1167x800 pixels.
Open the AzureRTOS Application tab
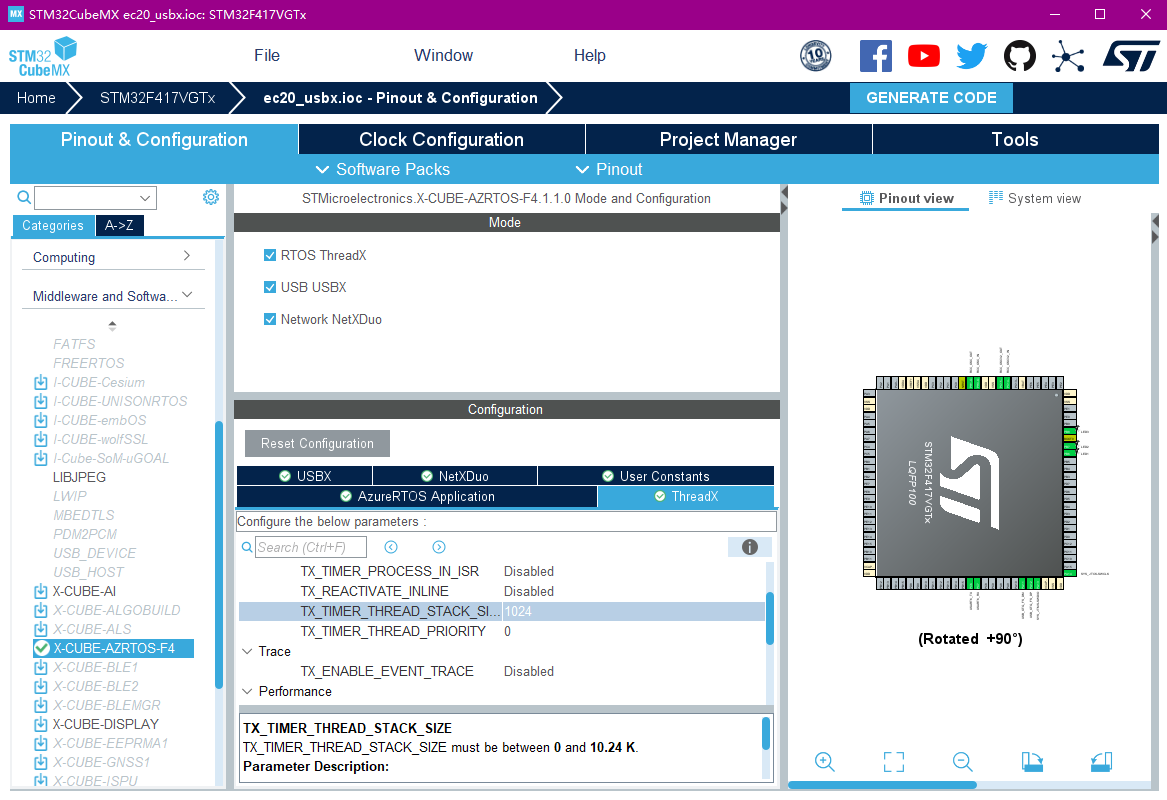coord(417,496)
